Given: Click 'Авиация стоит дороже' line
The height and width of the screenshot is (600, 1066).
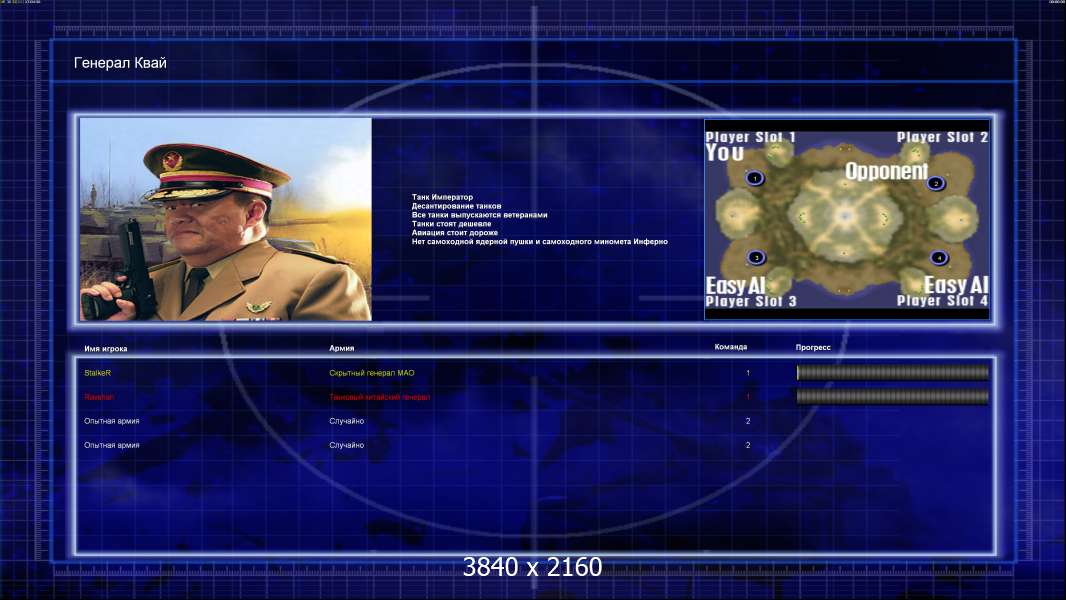Looking at the screenshot, I should click(x=455, y=232).
